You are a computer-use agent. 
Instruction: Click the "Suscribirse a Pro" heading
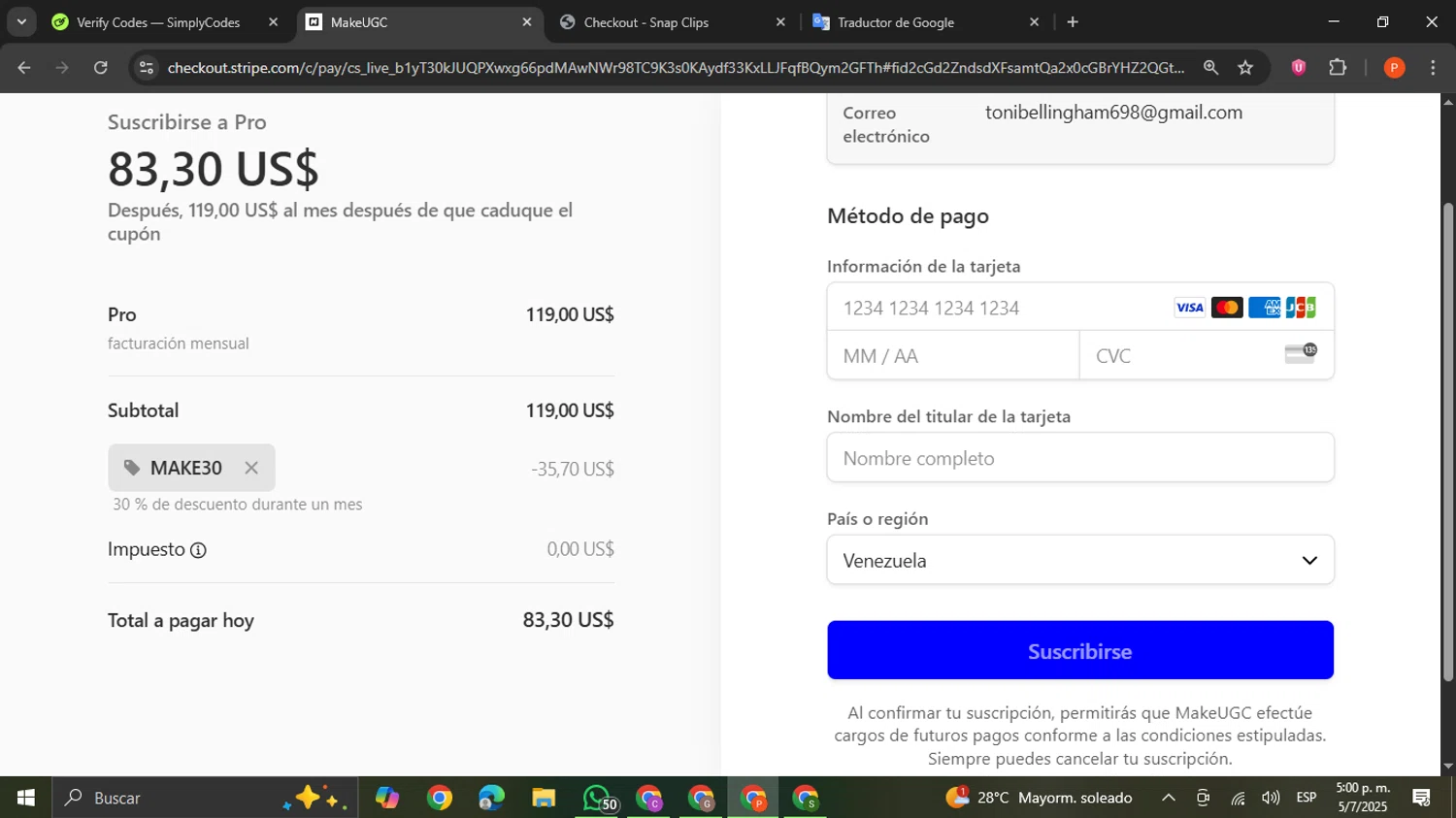187,122
